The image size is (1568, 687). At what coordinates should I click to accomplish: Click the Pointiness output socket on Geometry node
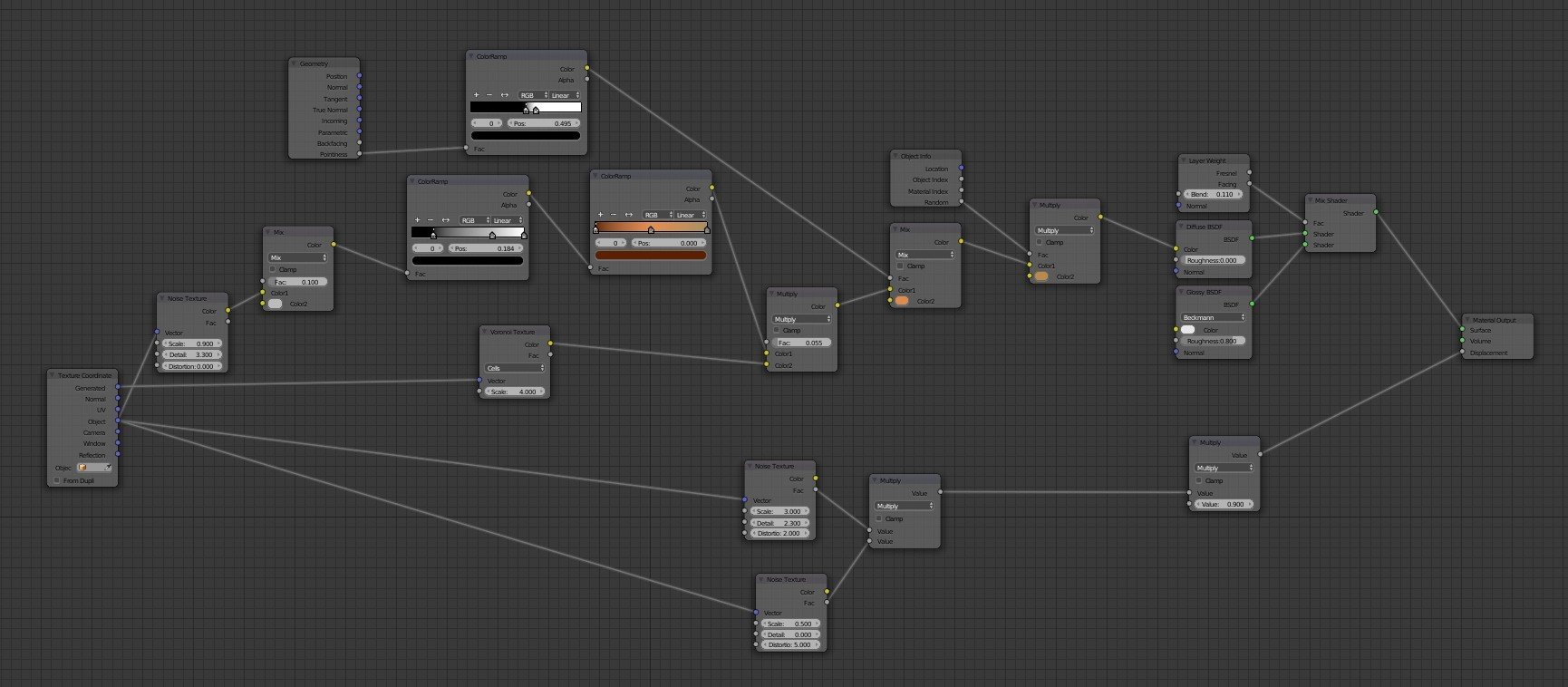coord(360,154)
